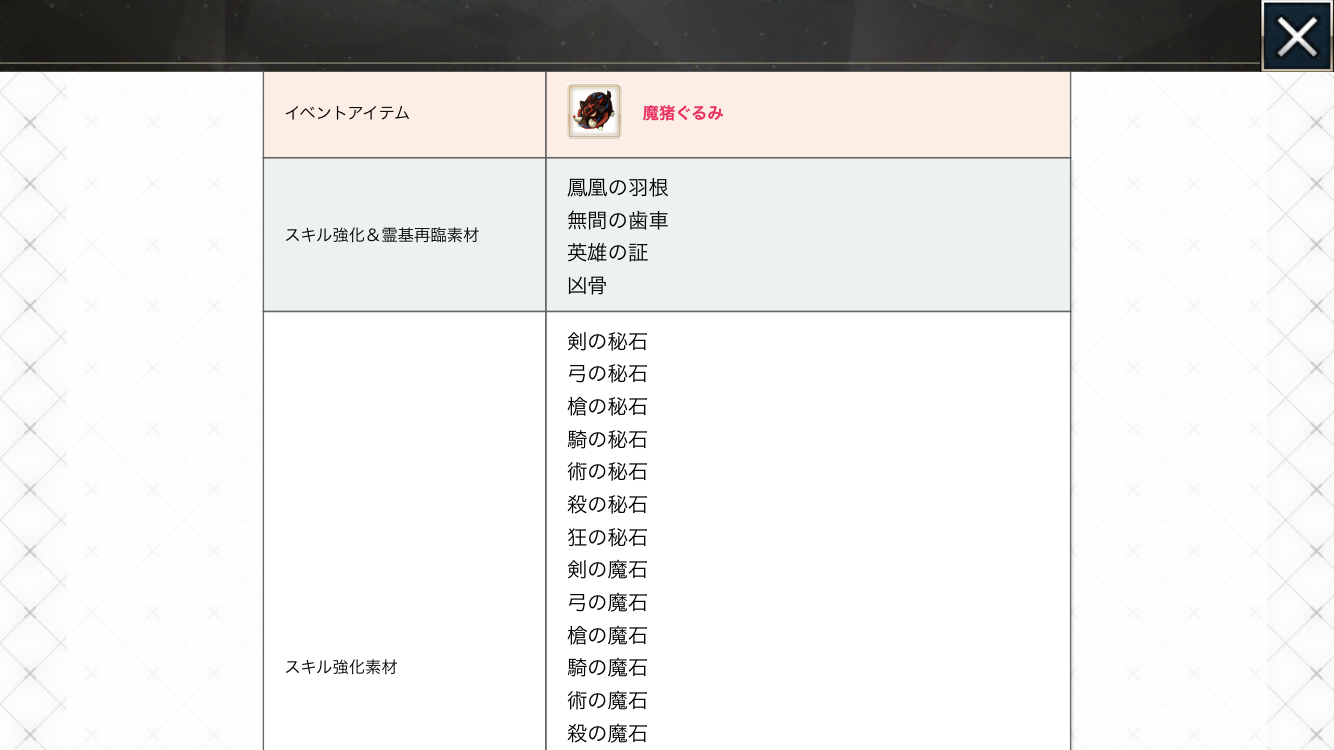Click the 鳳凰の羽根 material entry
1334x750 pixels.
click(x=617, y=188)
